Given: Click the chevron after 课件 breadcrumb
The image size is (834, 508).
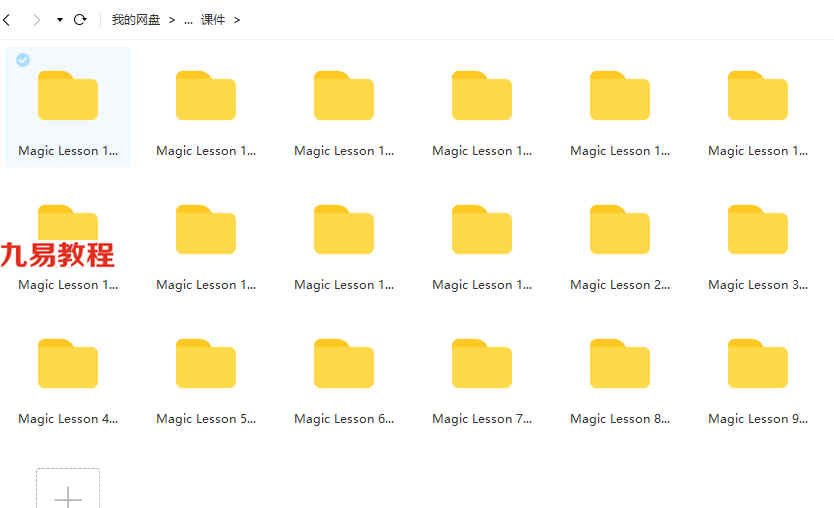Looking at the screenshot, I should tap(237, 20).
